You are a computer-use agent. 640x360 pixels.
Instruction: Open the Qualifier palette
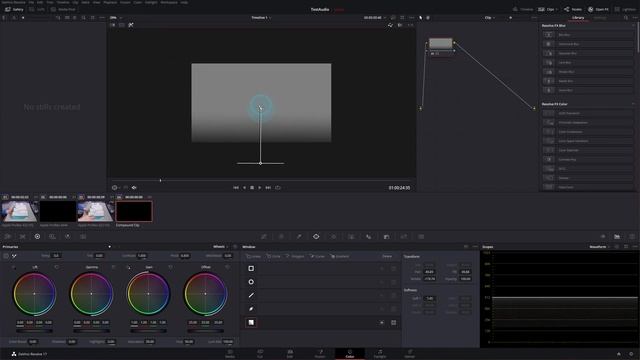(299, 236)
